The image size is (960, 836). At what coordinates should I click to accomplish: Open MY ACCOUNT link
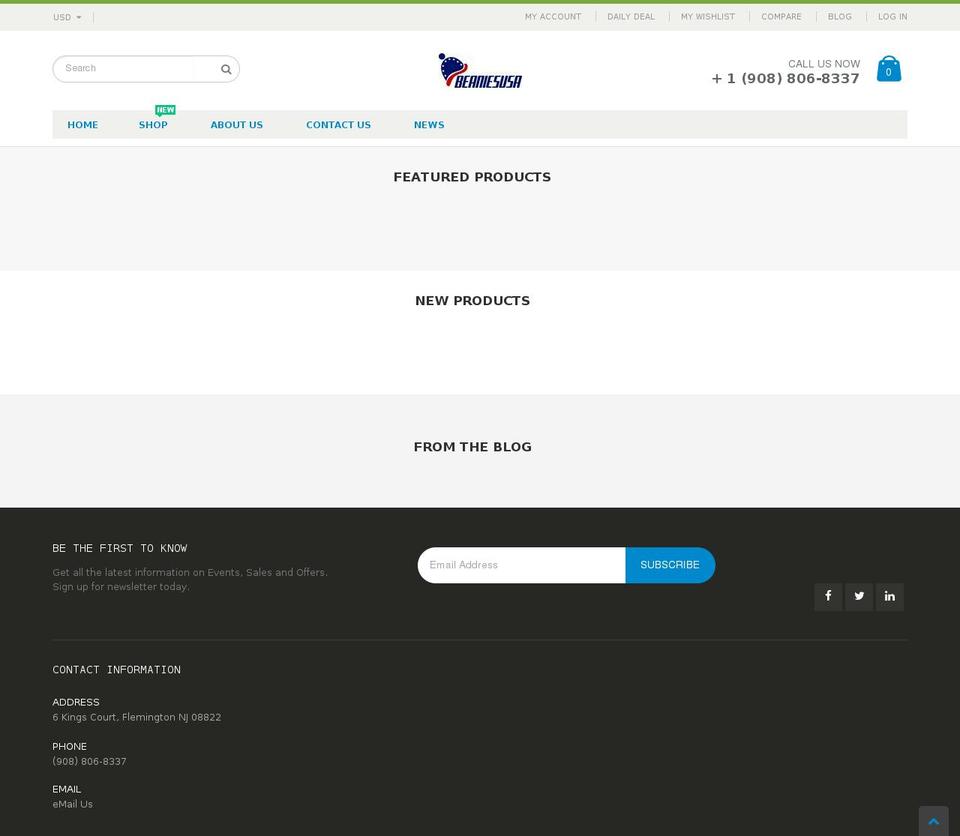(553, 17)
